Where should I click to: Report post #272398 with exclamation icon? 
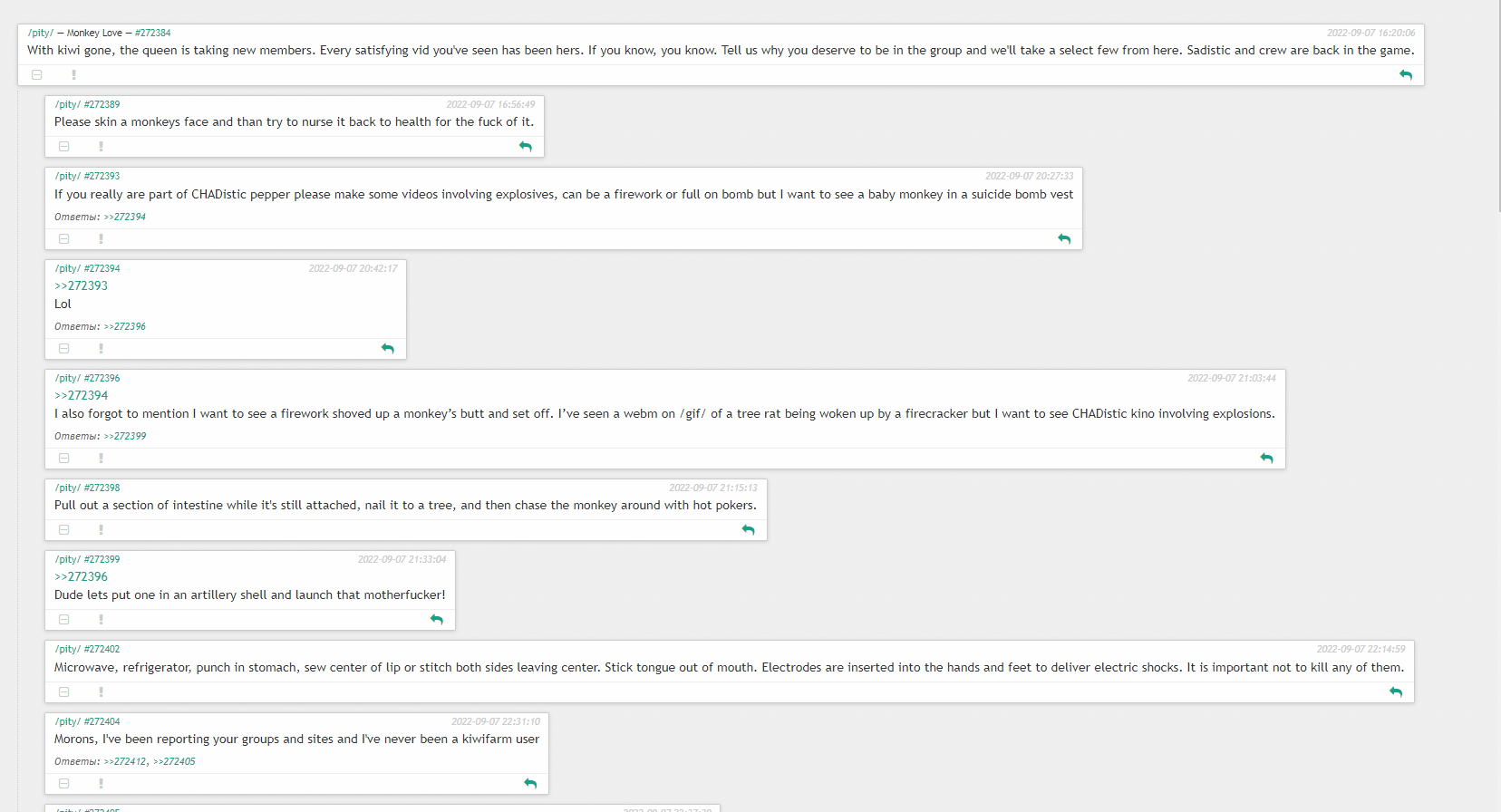[x=101, y=529]
